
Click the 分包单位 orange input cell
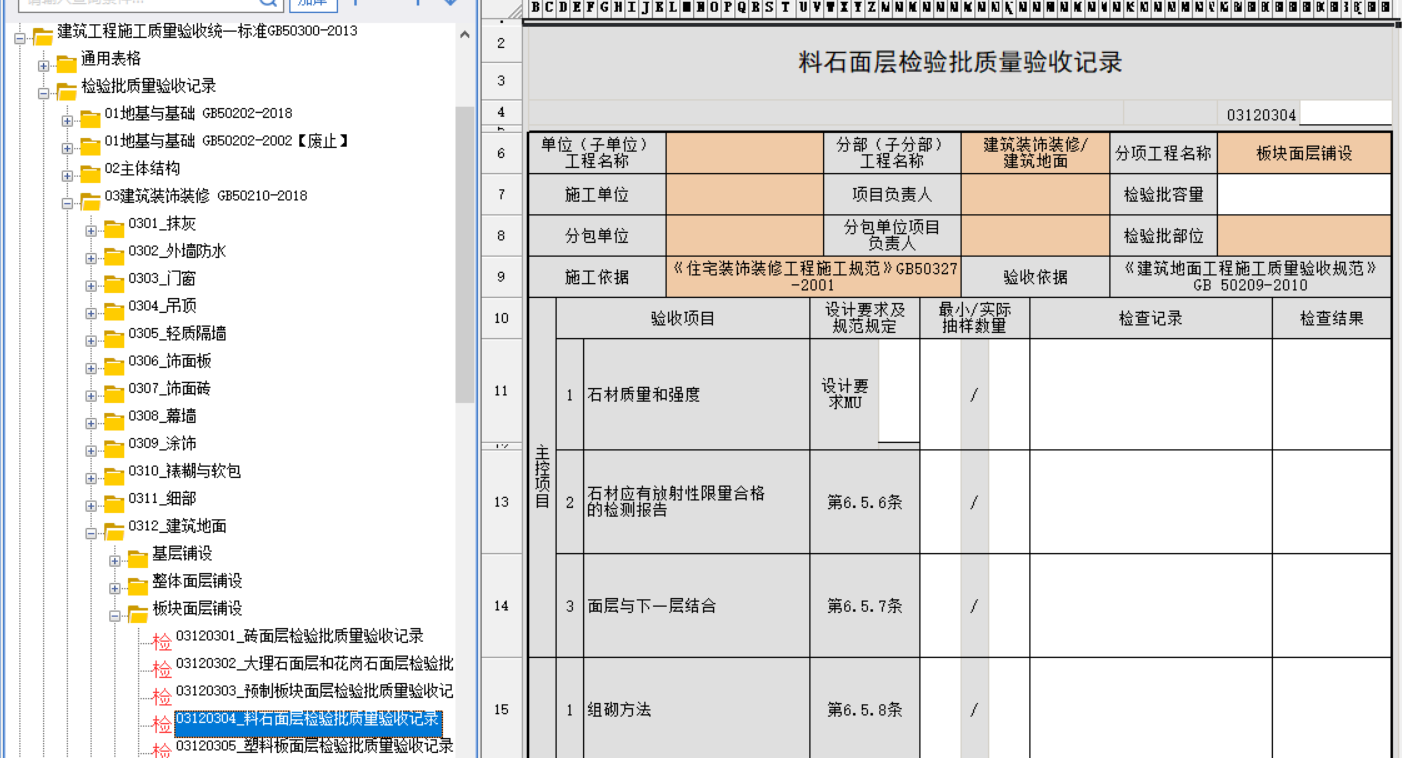pyautogui.click(x=744, y=236)
